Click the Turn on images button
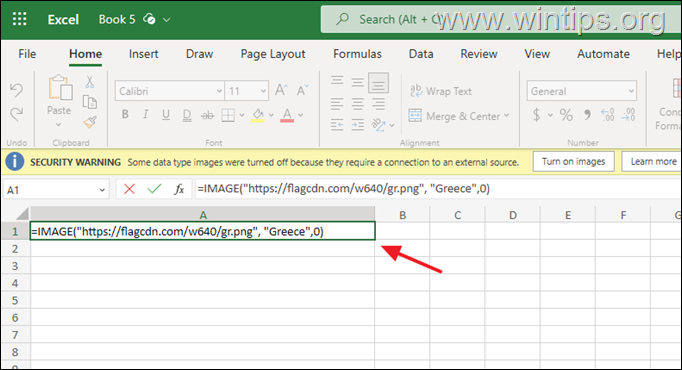This screenshot has width=682, height=370. coord(573,162)
